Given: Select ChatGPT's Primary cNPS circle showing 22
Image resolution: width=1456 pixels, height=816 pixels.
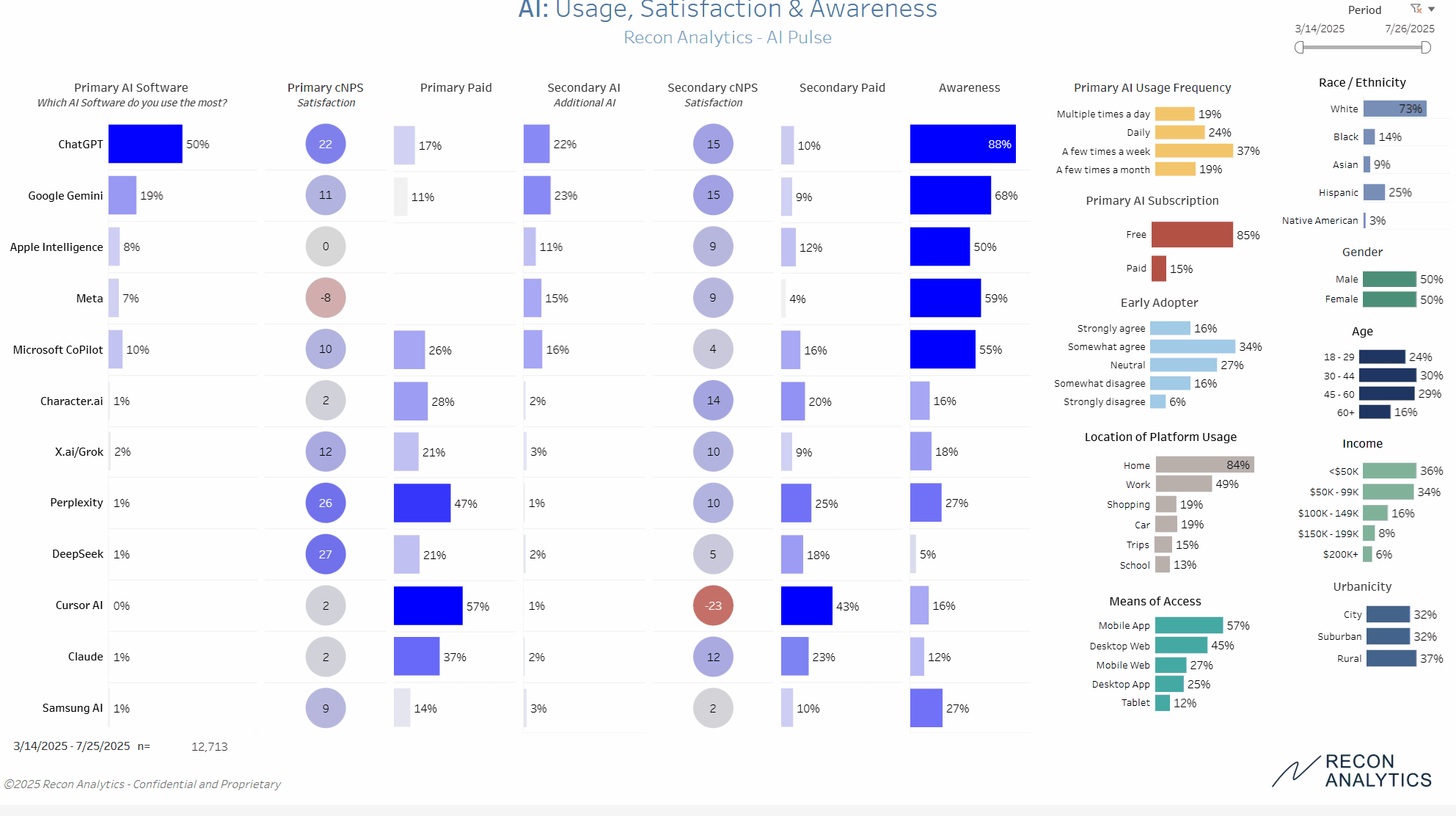Looking at the screenshot, I should [325, 144].
